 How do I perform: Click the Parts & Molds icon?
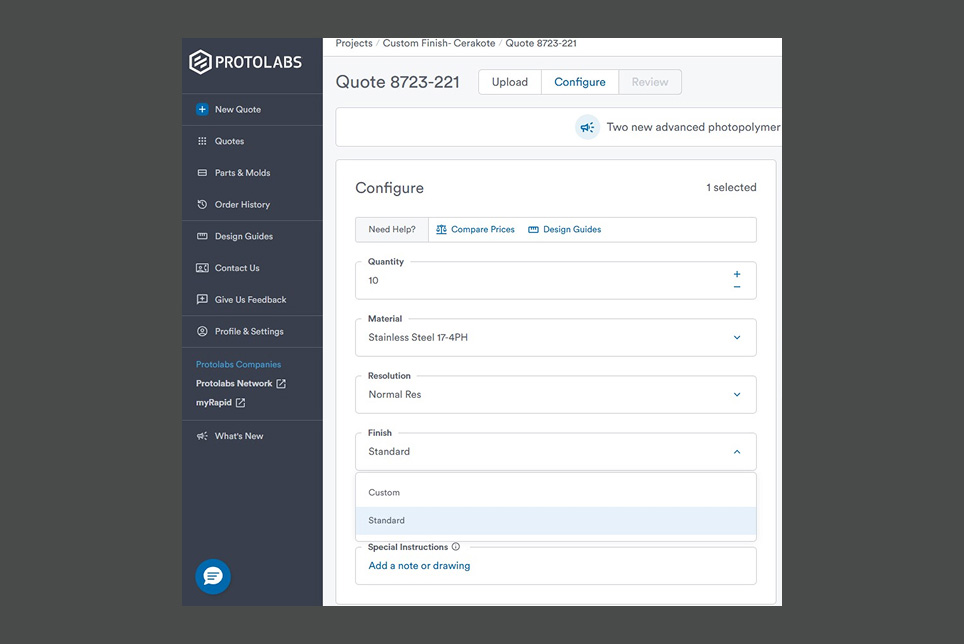(x=202, y=173)
